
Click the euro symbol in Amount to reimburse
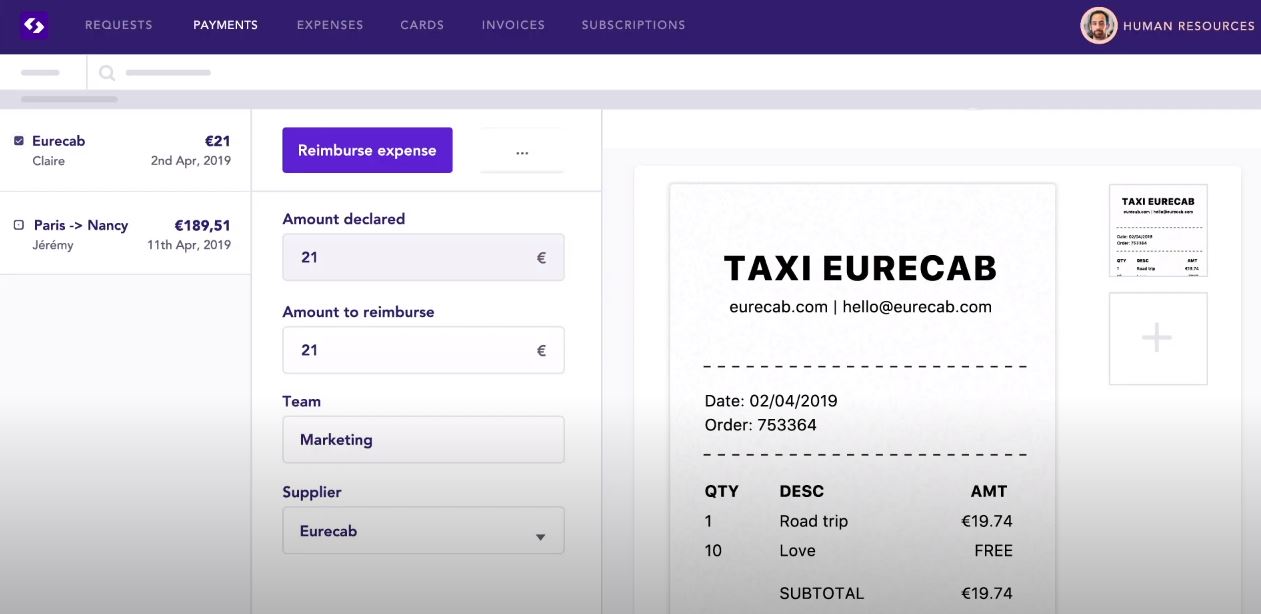541,350
